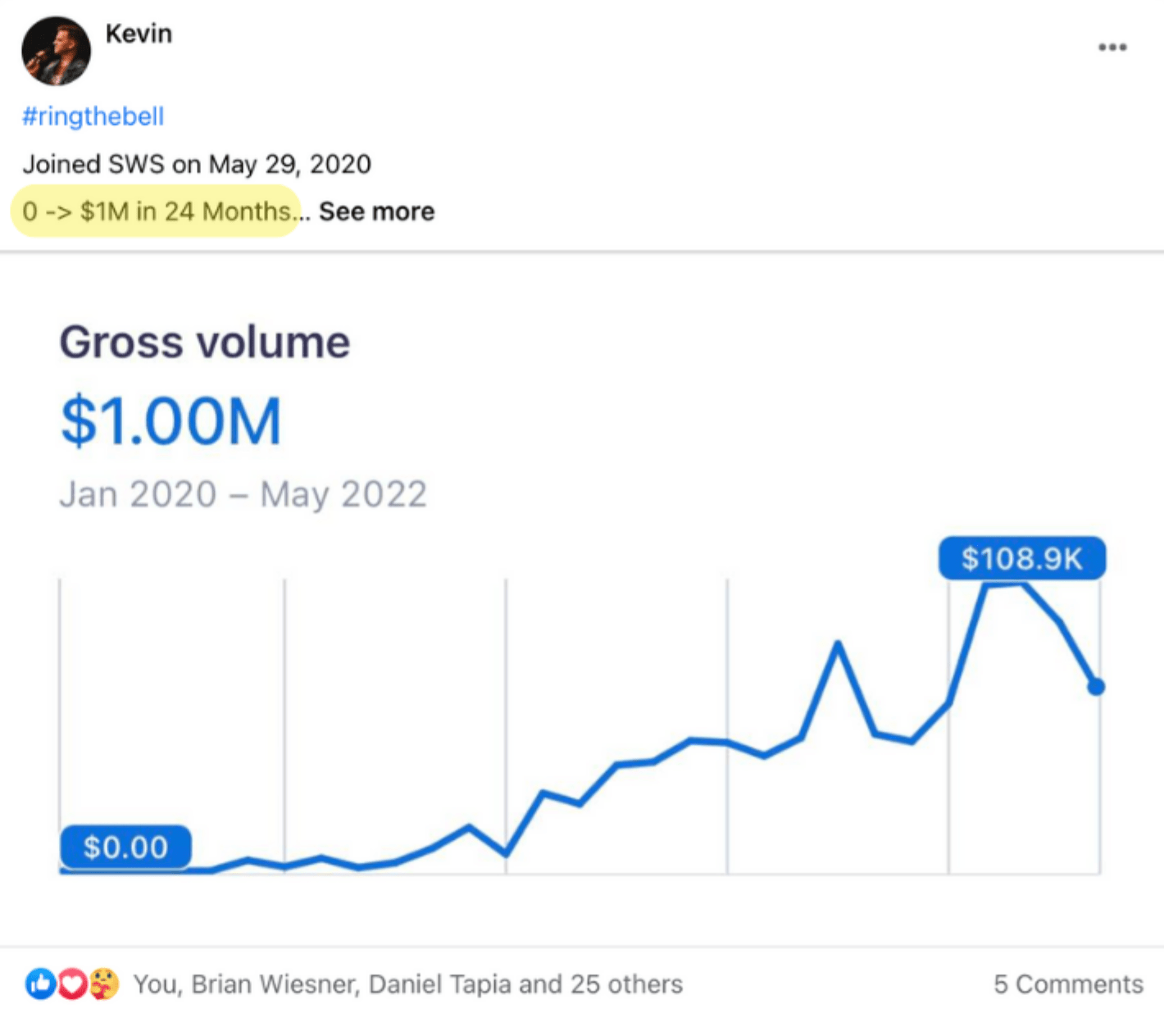The width and height of the screenshot is (1164, 1036).
Task: Click Joined SWS on May 29, 2020 text
Action: coord(197,164)
